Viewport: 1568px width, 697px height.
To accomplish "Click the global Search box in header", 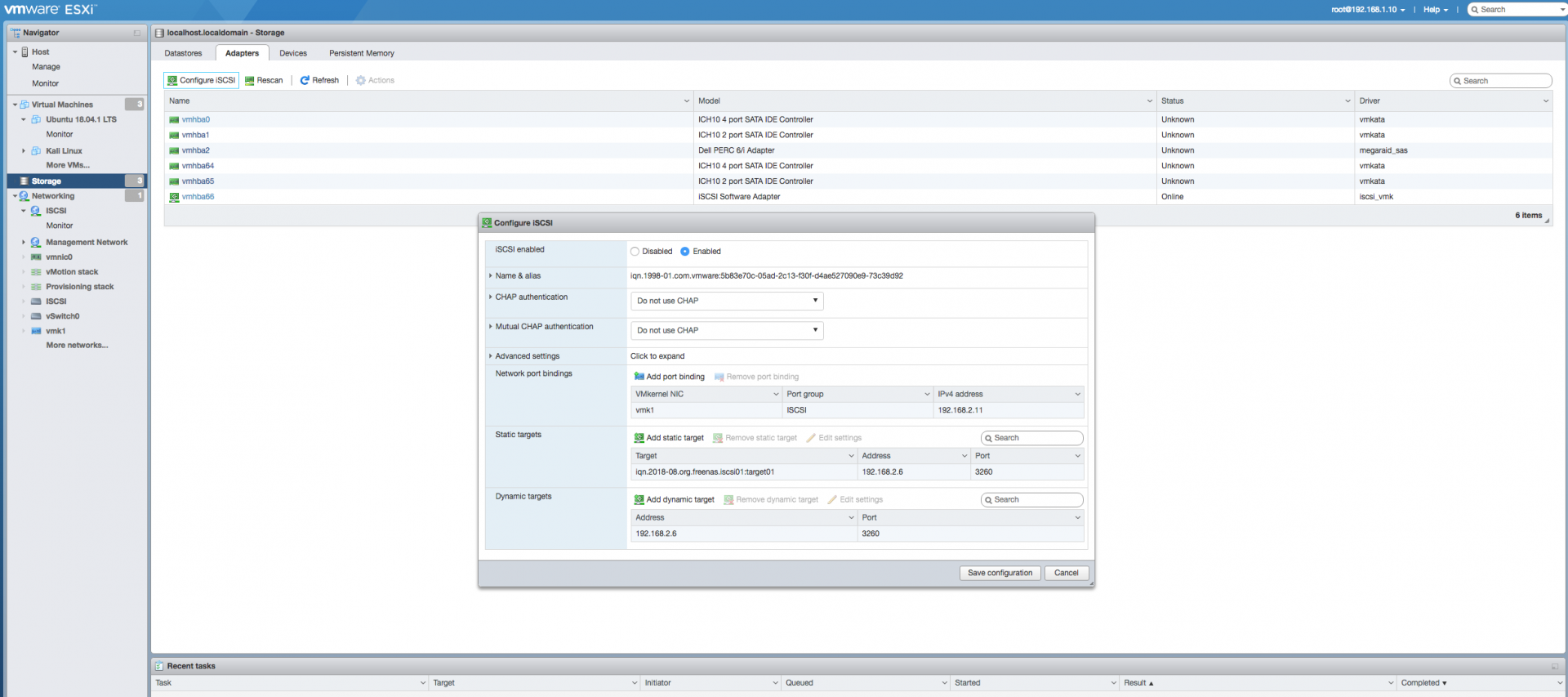I will tap(1517, 10).
